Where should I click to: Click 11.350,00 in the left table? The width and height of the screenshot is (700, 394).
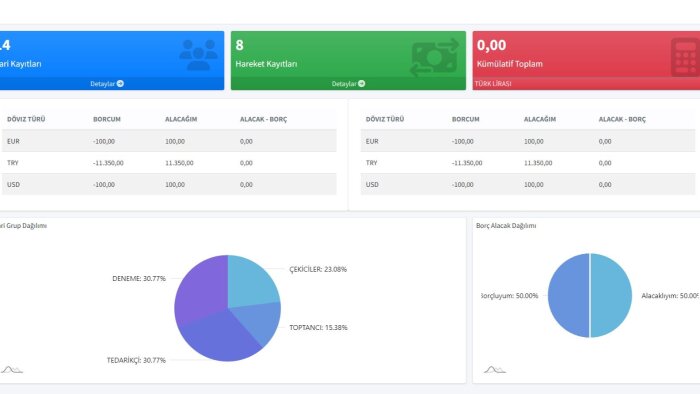(x=179, y=163)
